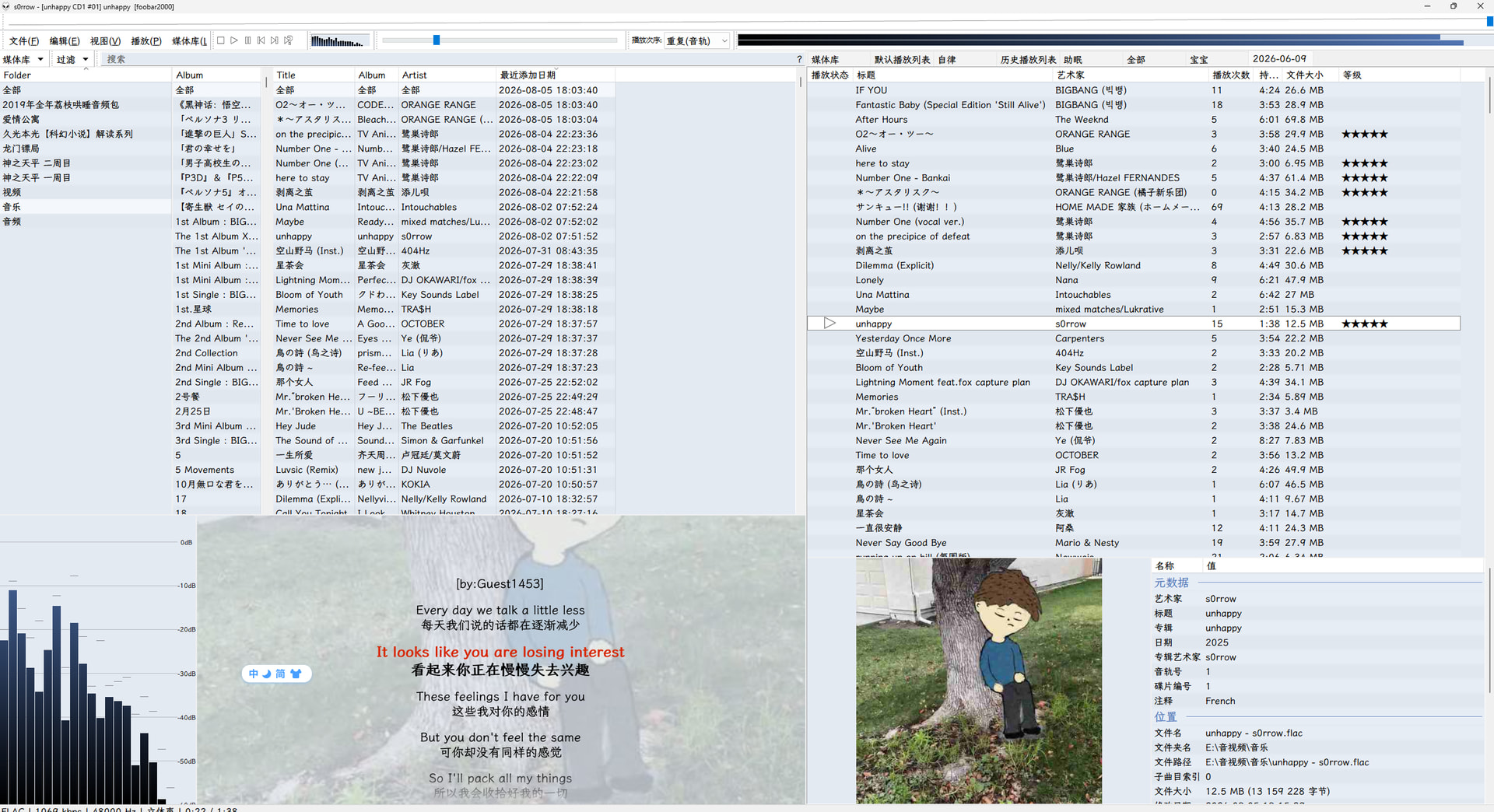
Task: Switch to the 助眠 playlist tab
Action: (1073, 59)
